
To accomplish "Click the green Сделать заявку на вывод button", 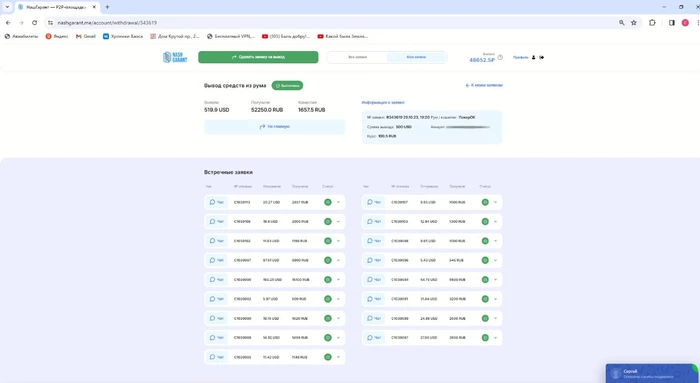I will tap(258, 57).
